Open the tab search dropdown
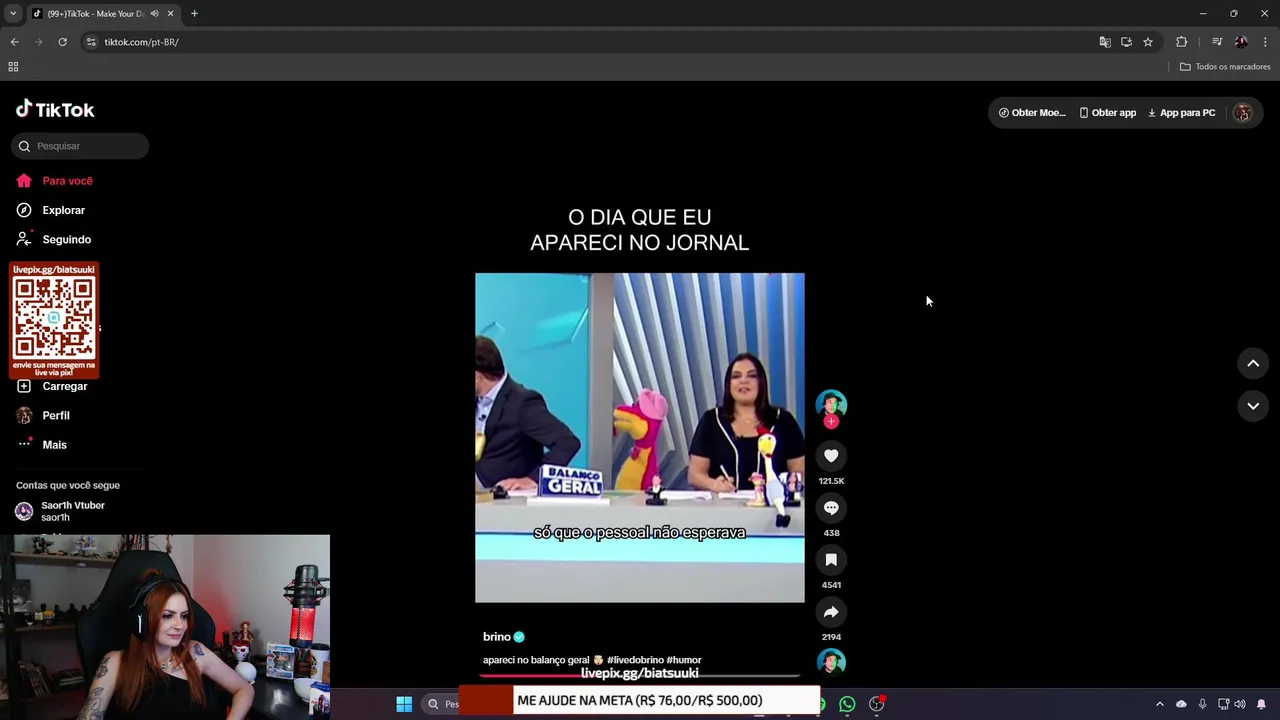This screenshot has width=1280, height=720. point(13,14)
